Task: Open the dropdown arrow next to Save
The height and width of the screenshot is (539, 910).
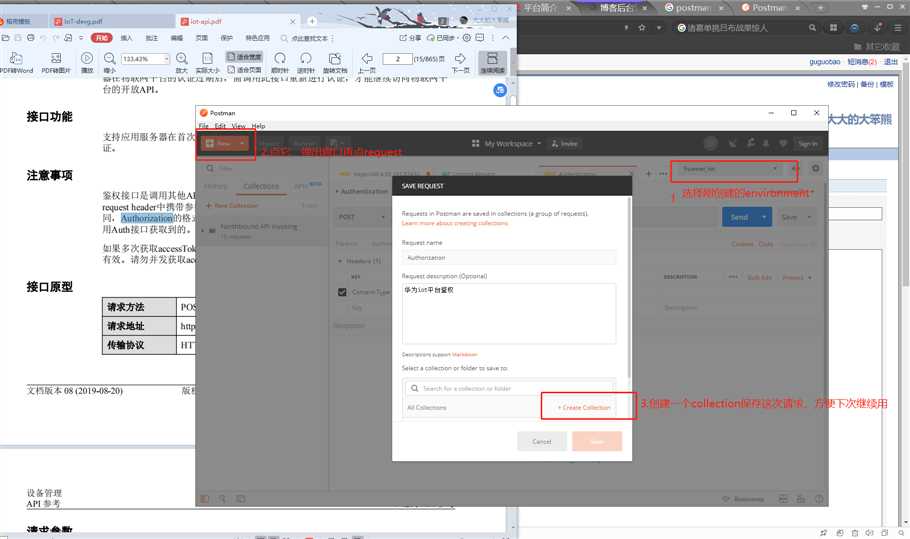Action: (x=808, y=217)
